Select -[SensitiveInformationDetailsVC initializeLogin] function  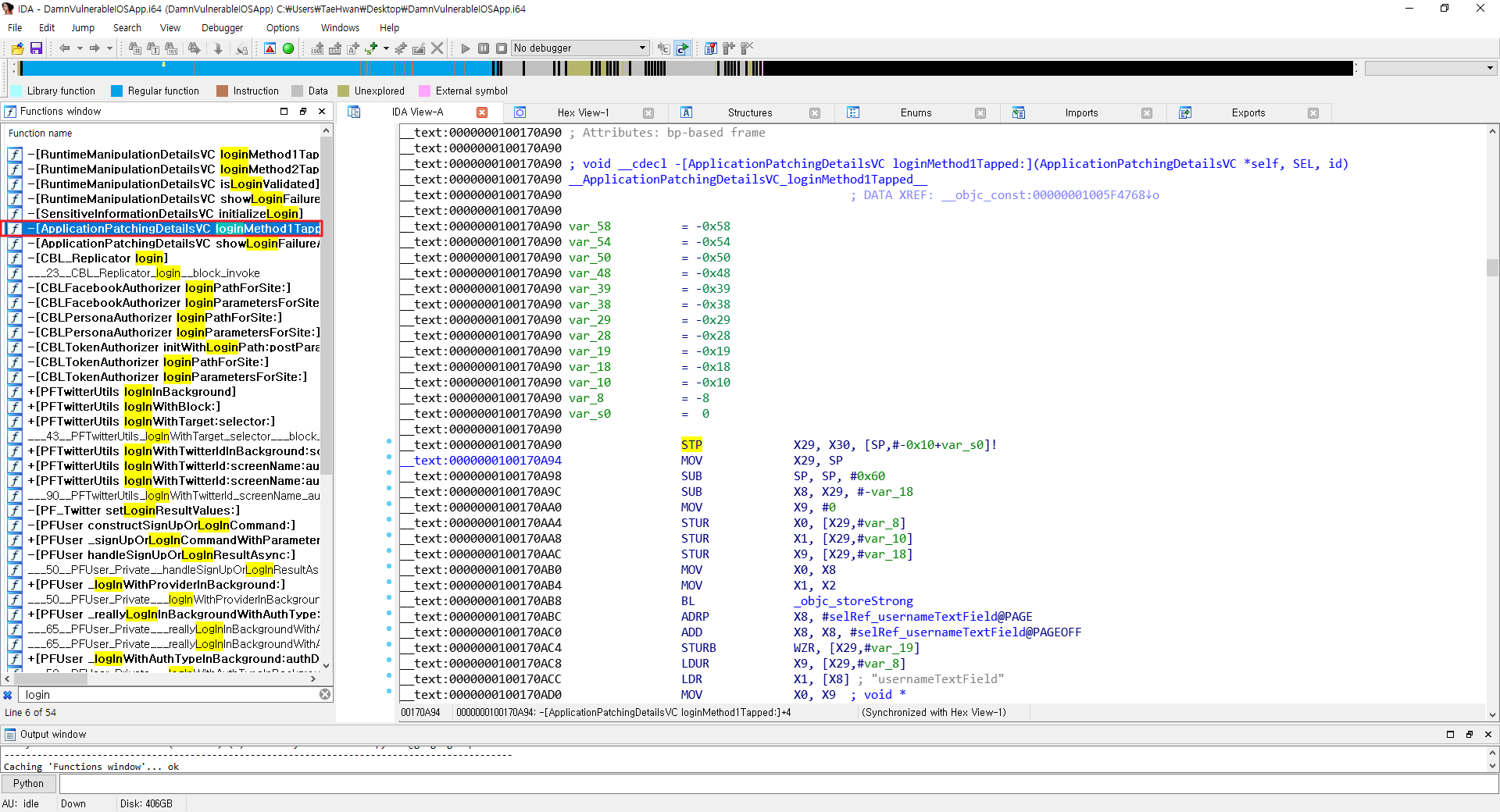[x=165, y=214]
